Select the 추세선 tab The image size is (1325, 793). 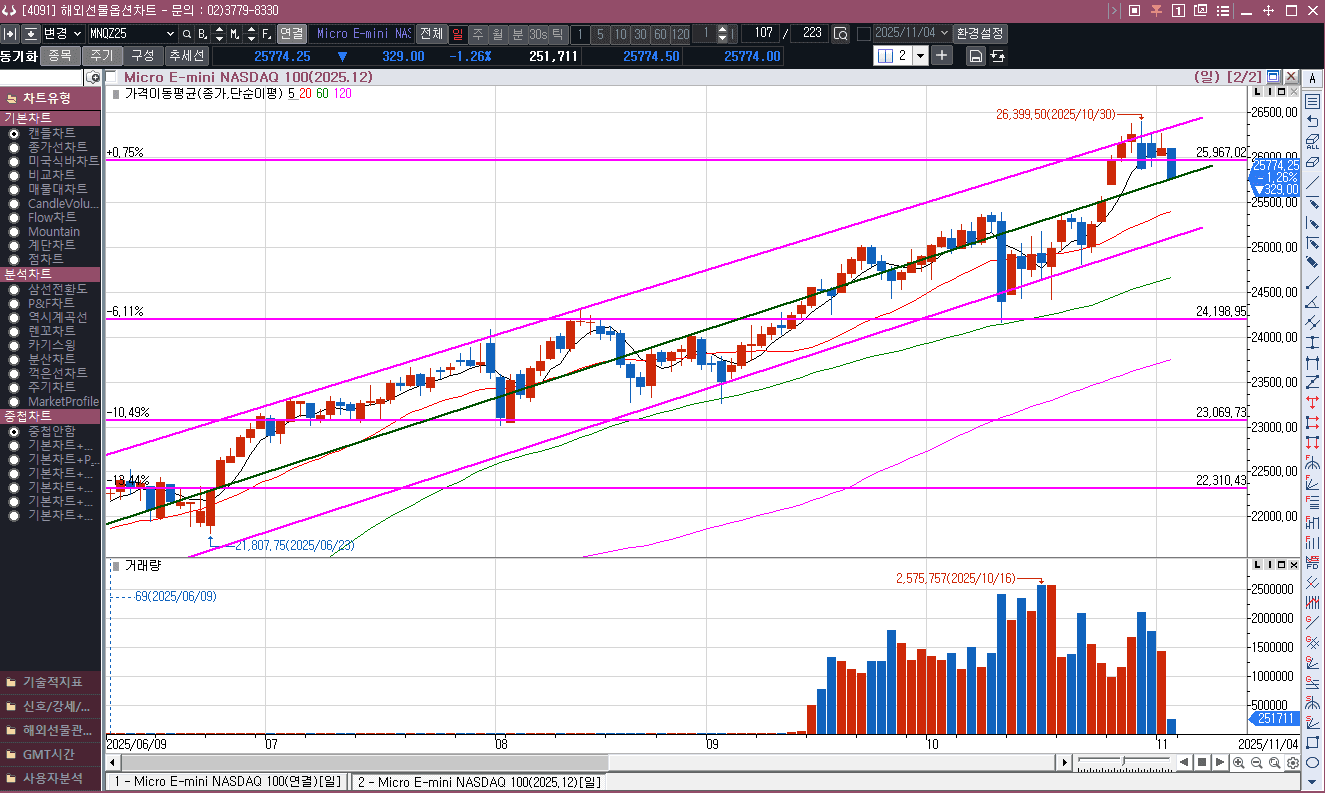187,56
